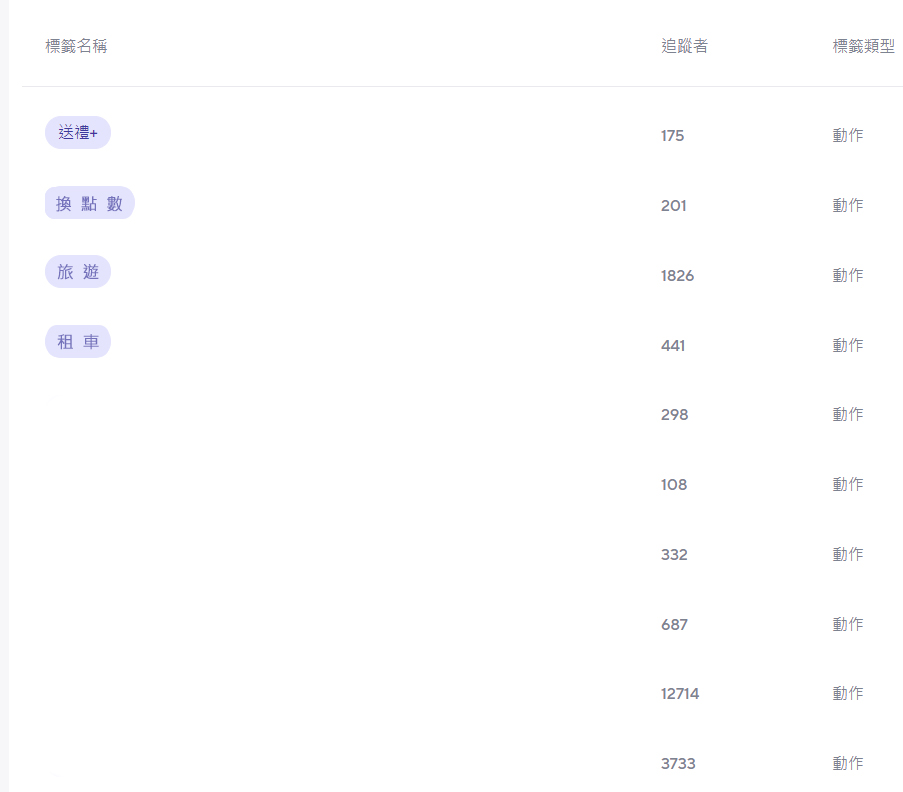Screen dimensions: 903x792
Task: Click the 標籤類型 column header
Action: pyautogui.click(x=863, y=47)
